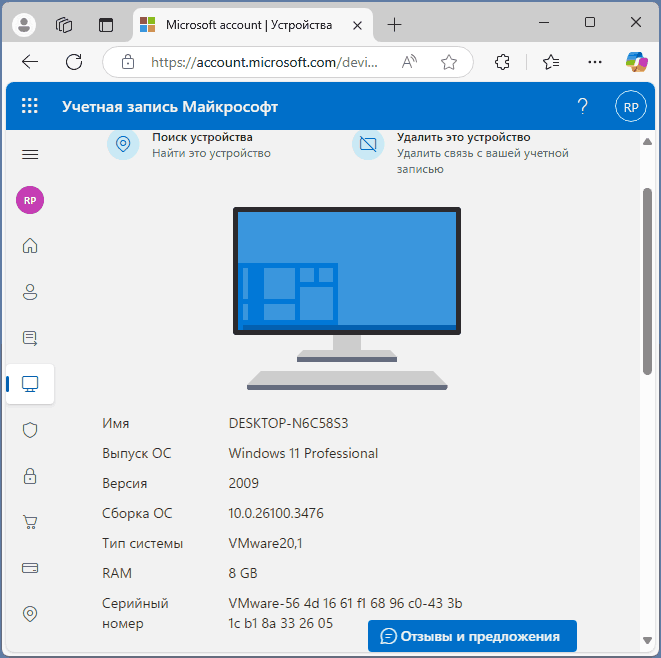The image size is (661, 658).
Task: Click the location pin icon for Поиск устройства
Action: click(123, 144)
